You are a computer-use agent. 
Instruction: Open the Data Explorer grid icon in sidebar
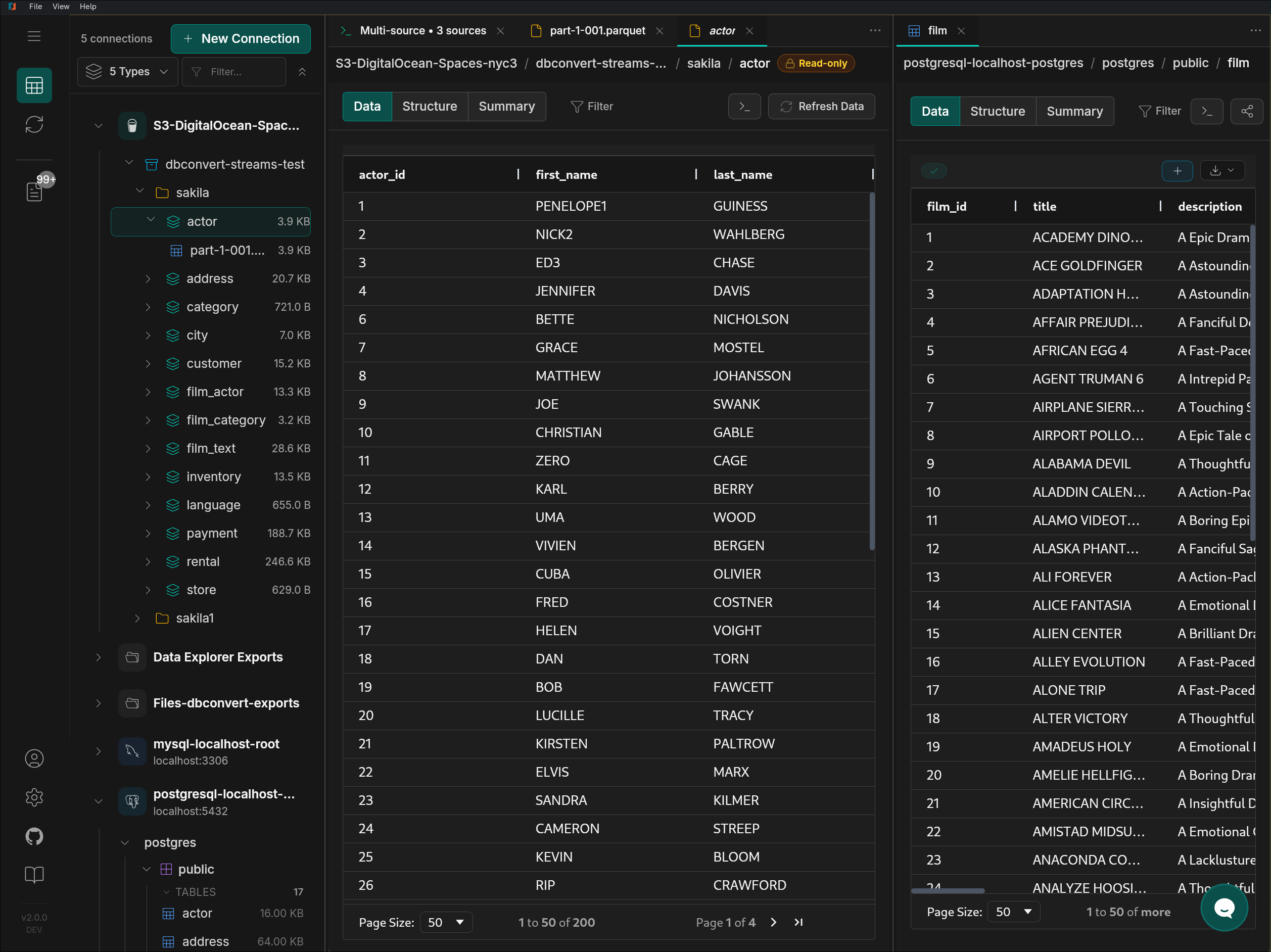tap(34, 85)
